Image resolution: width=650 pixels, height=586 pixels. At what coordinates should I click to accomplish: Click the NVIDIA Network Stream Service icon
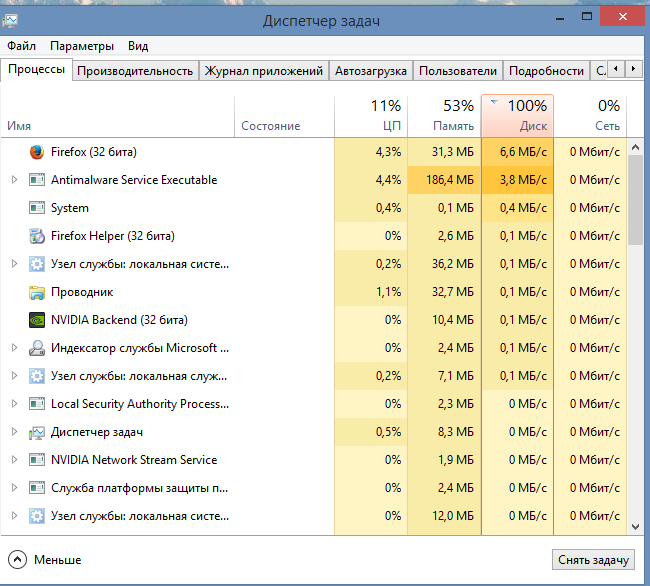(x=37, y=460)
